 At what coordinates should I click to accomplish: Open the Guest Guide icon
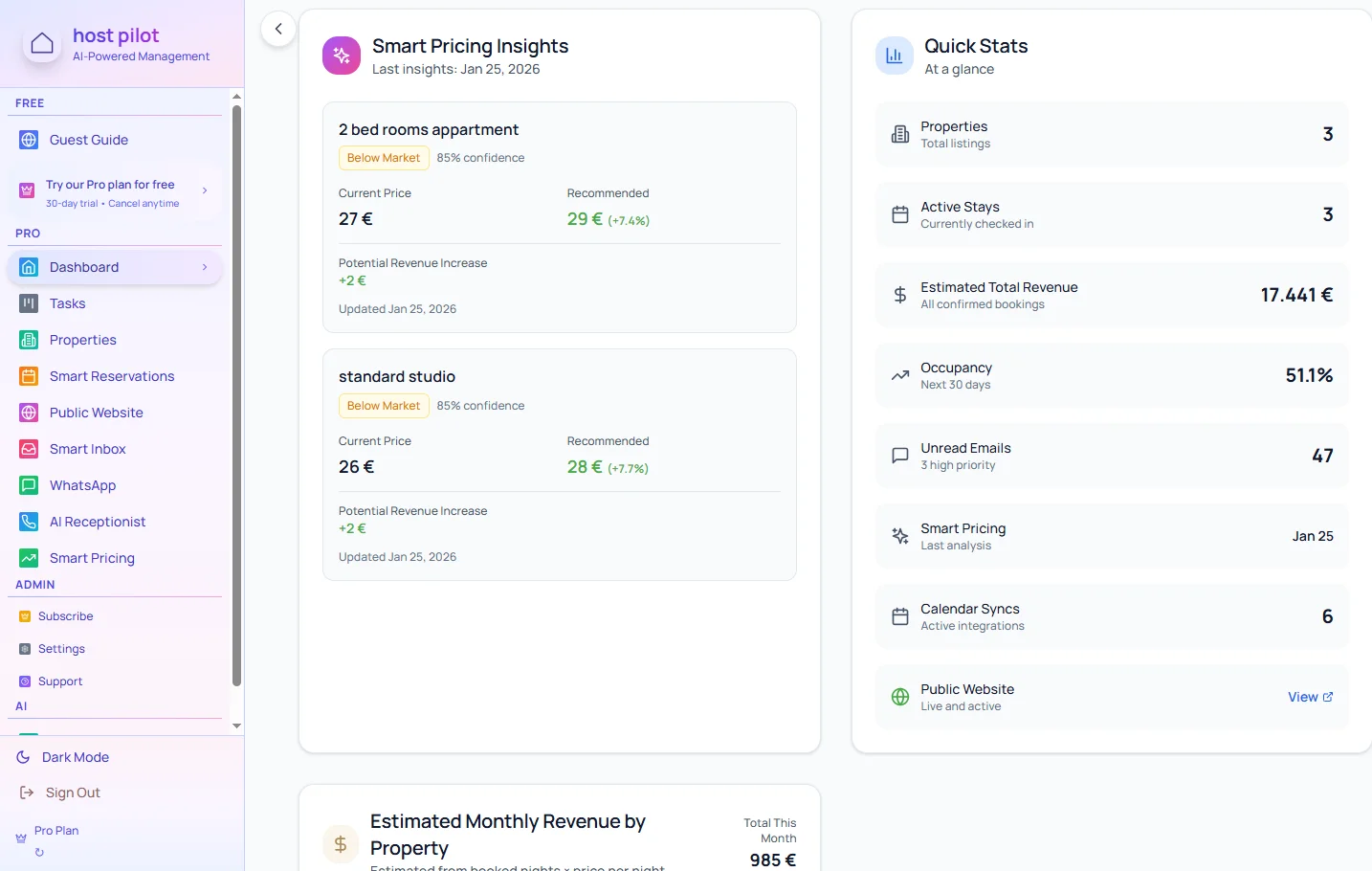point(27,140)
